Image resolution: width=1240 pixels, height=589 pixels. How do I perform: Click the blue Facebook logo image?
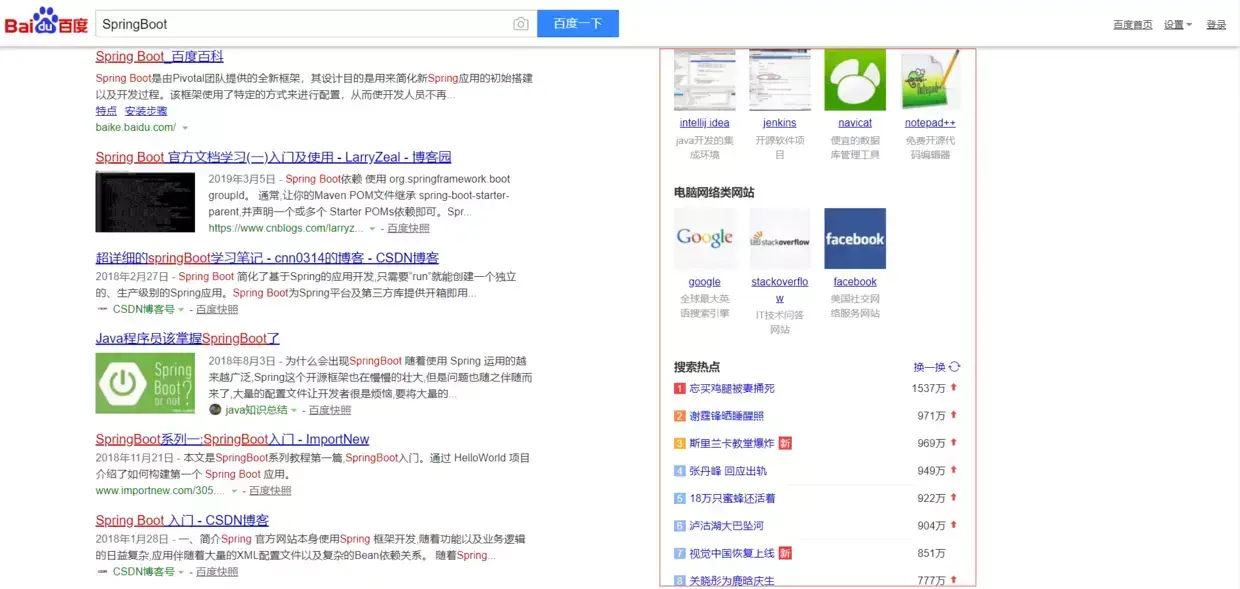855,239
